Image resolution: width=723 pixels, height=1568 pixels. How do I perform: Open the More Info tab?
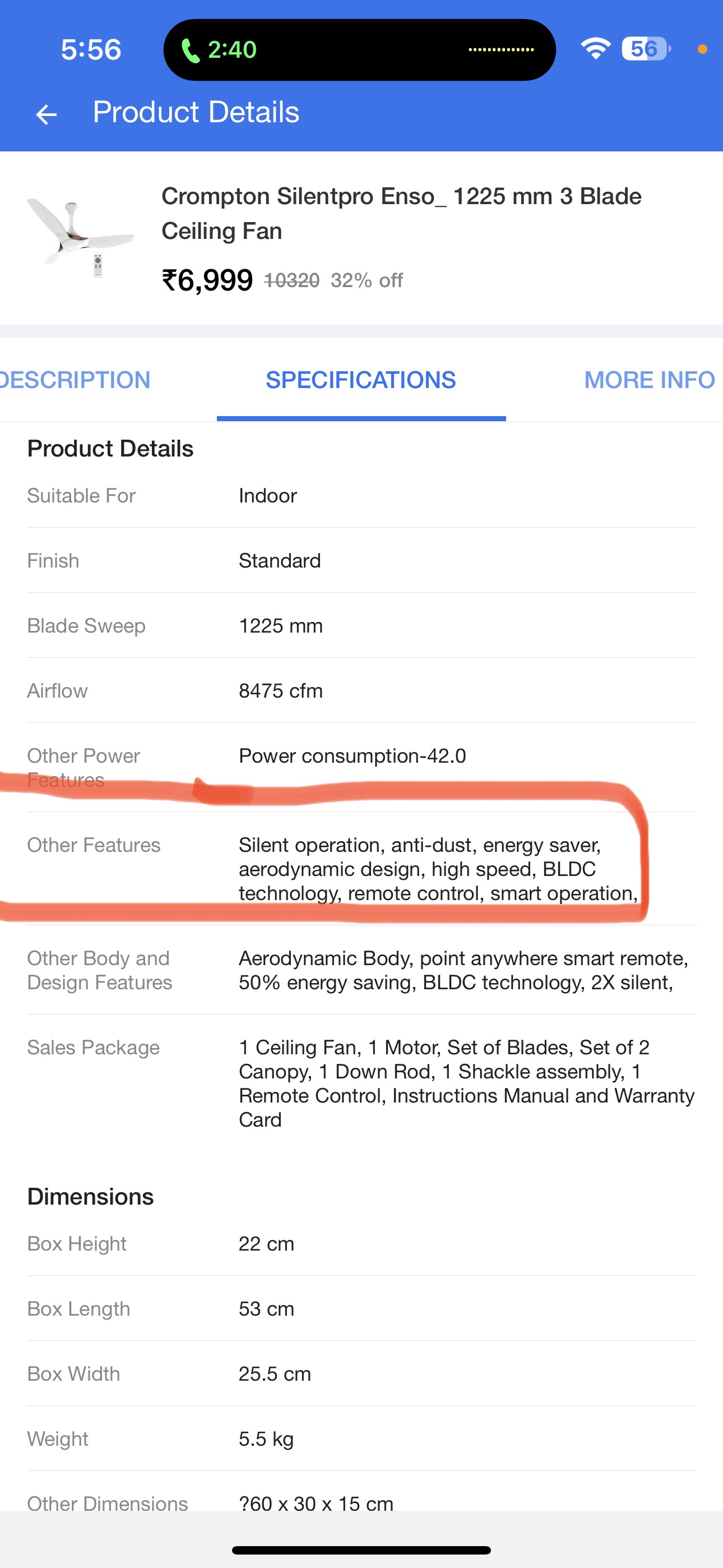click(649, 380)
